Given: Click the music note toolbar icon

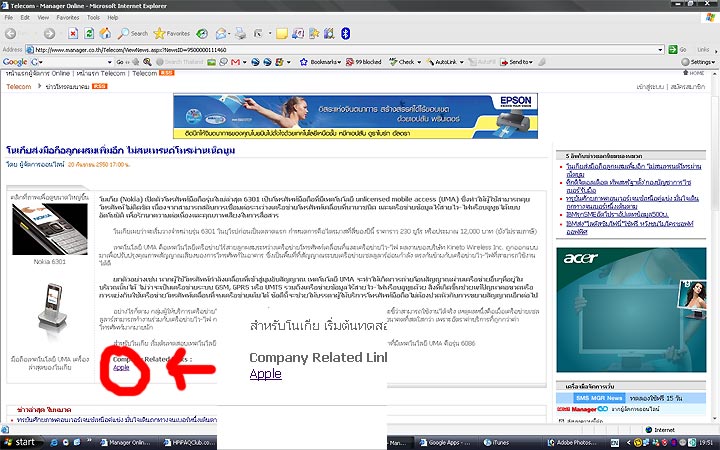Looking at the screenshot, I should pos(298,33).
